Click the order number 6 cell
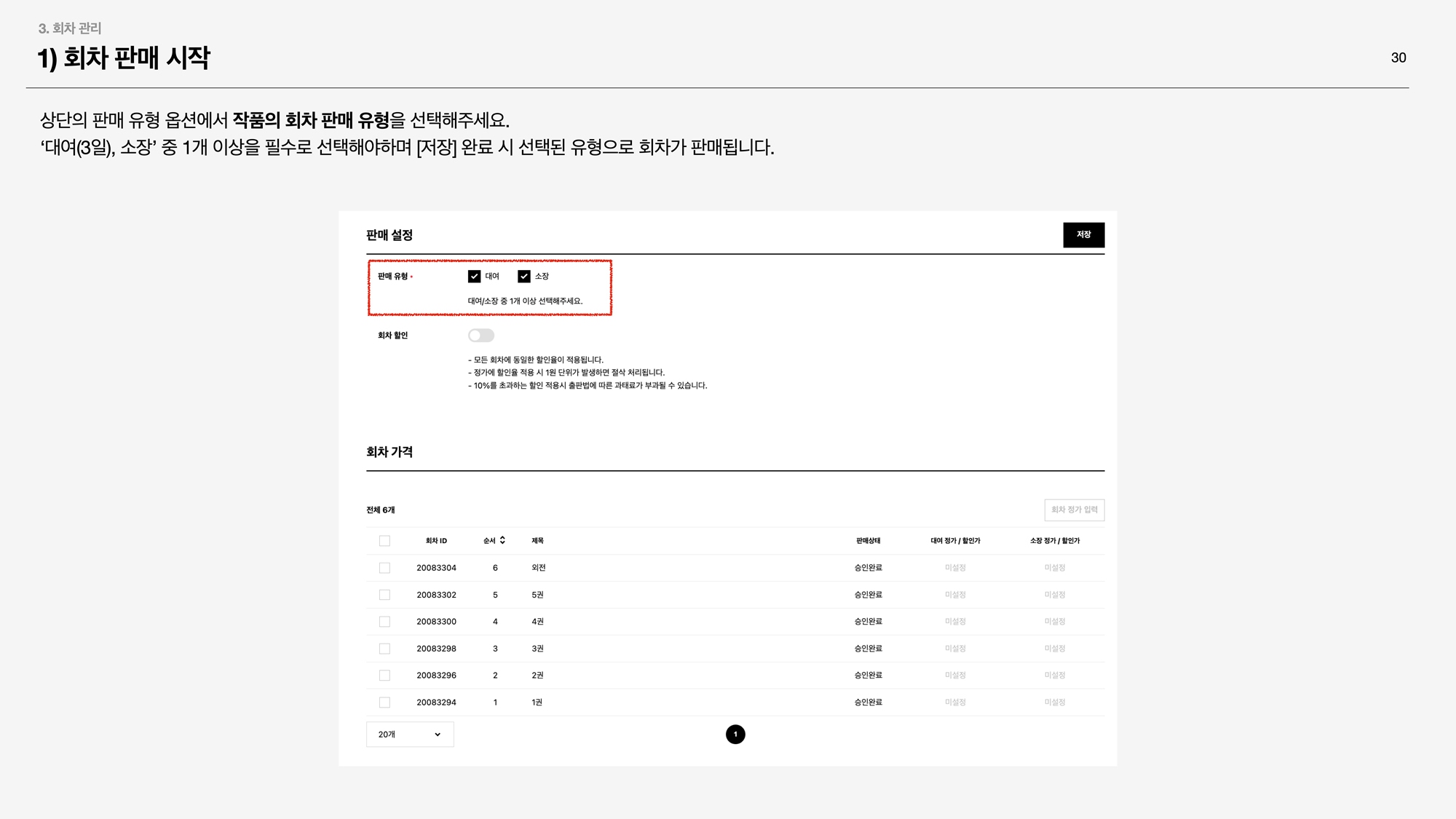The image size is (1456, 819). point(495,568)
